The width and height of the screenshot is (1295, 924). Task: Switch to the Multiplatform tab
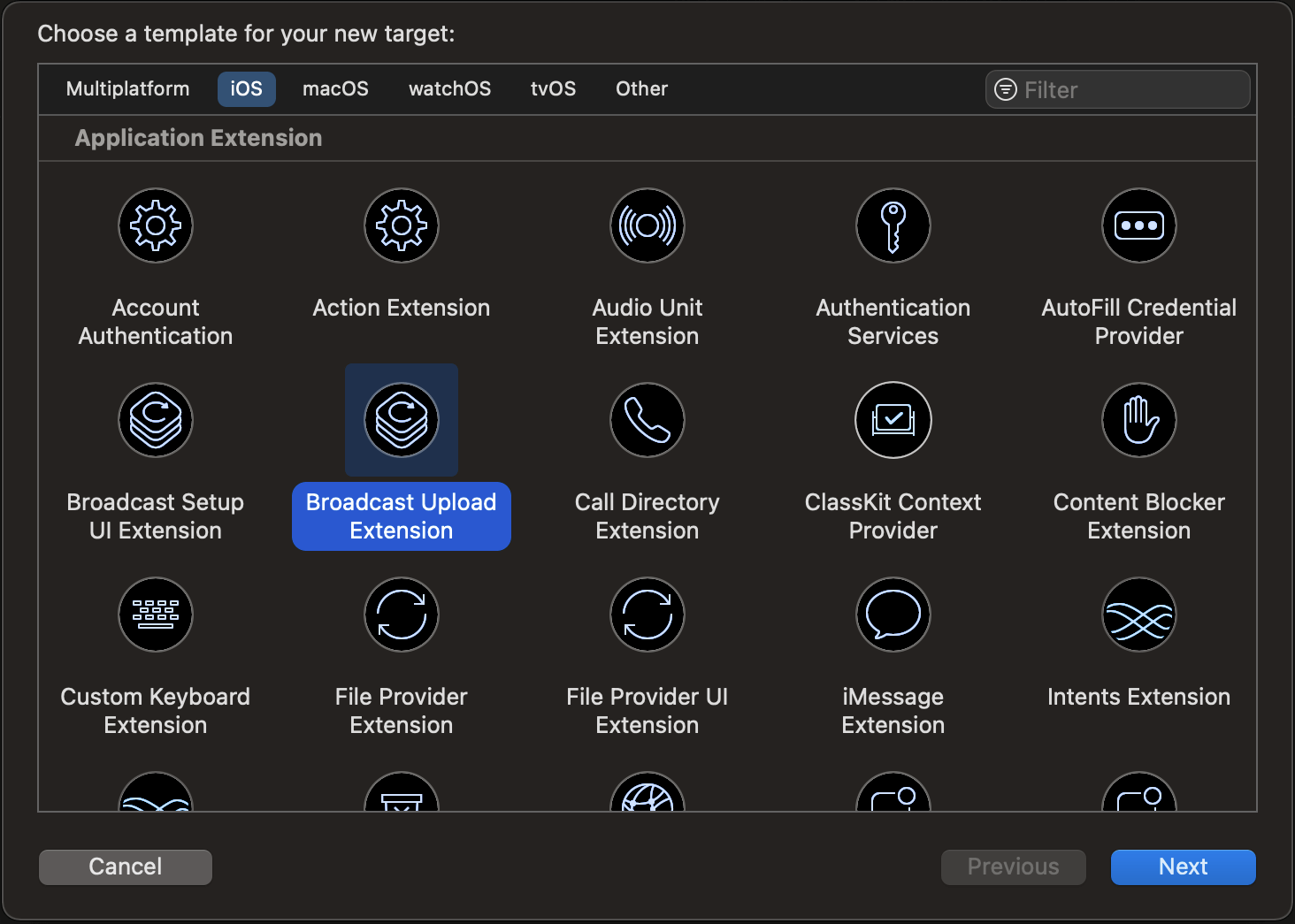click(x=128, y=89)
